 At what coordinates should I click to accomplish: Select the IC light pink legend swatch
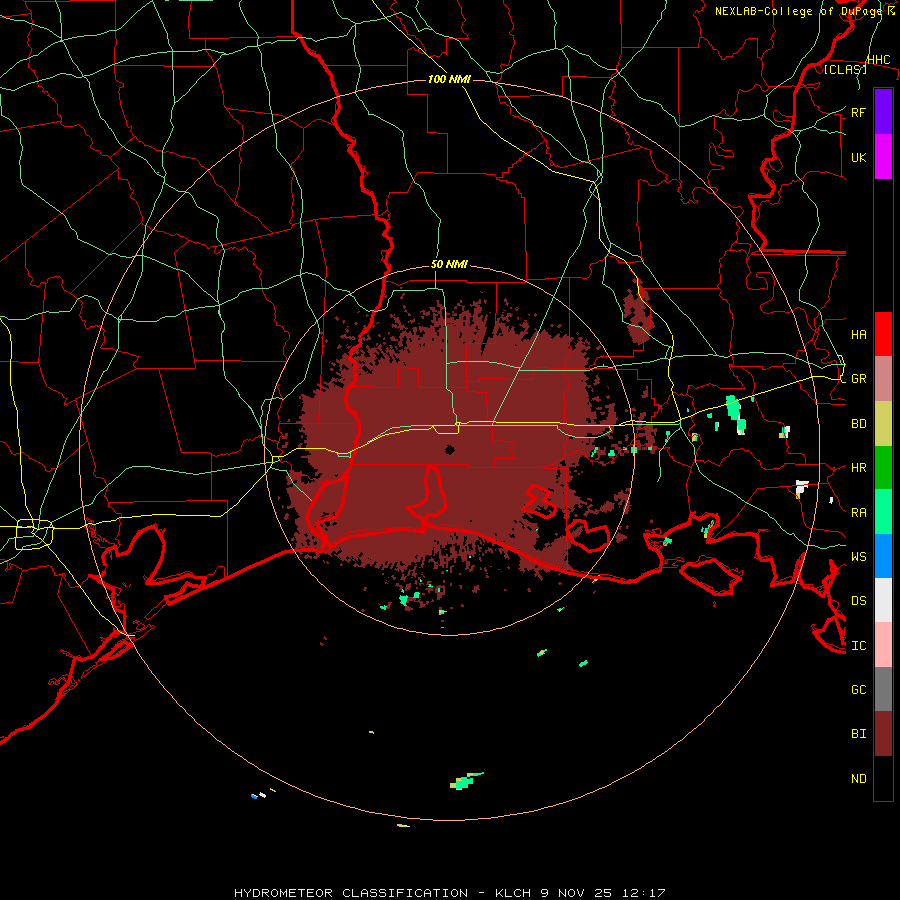coord(883,645)
